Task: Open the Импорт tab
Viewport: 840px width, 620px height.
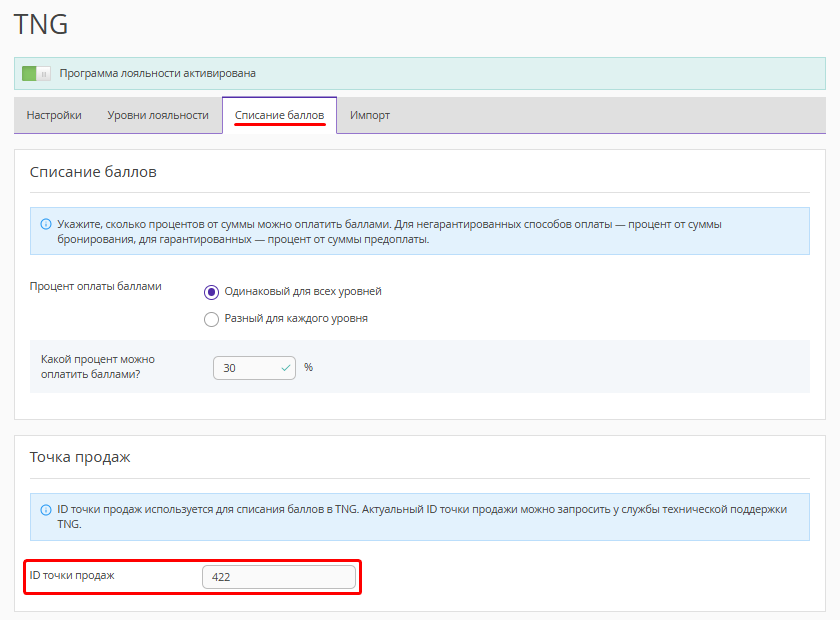Action: pyautogui.click(x=370, y=115)
